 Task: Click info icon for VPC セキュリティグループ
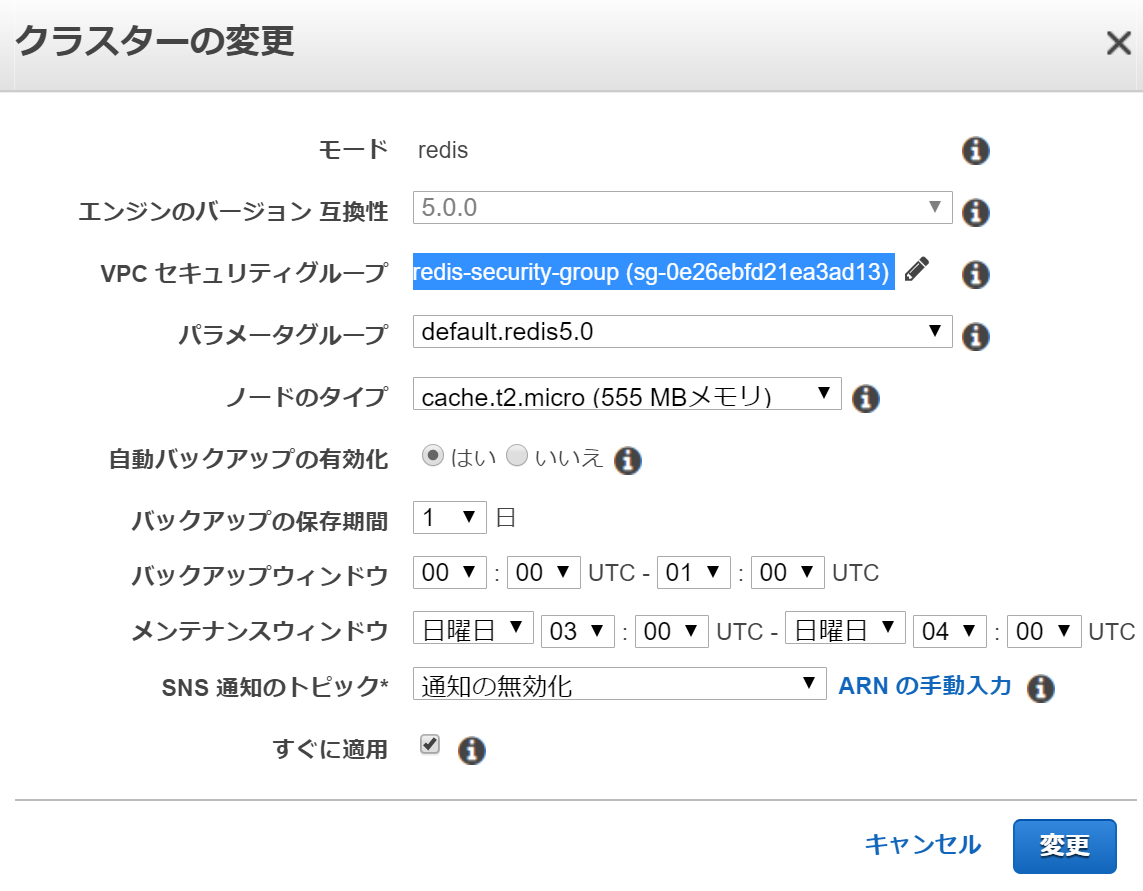pos(975,274)
